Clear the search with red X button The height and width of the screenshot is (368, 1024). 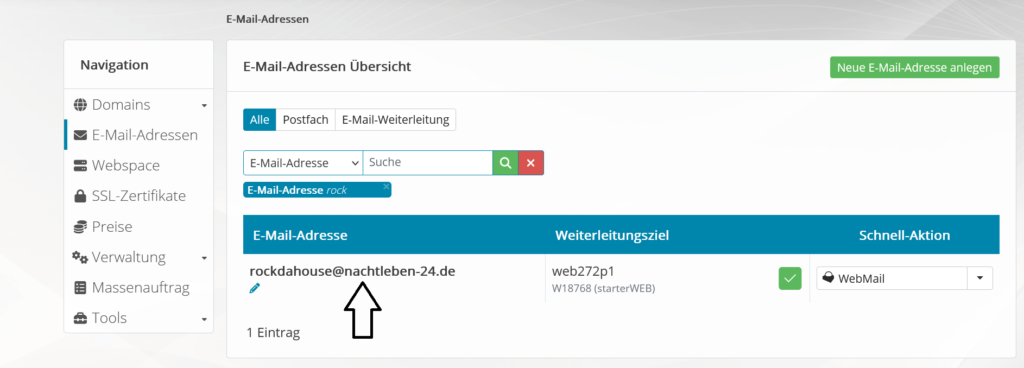click(x=531, y=163)
